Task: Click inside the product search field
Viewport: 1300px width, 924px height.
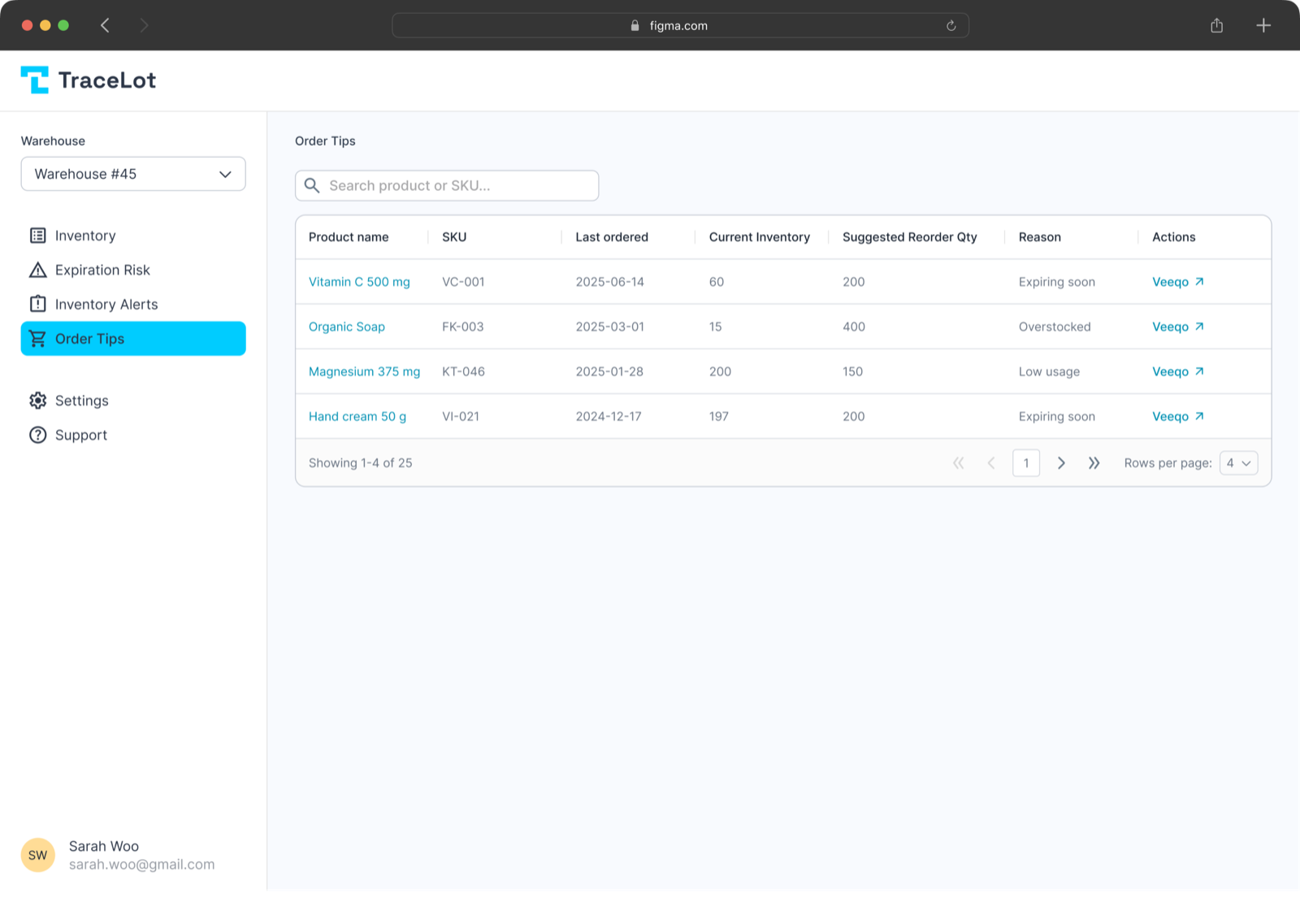Action: (447, 185)
